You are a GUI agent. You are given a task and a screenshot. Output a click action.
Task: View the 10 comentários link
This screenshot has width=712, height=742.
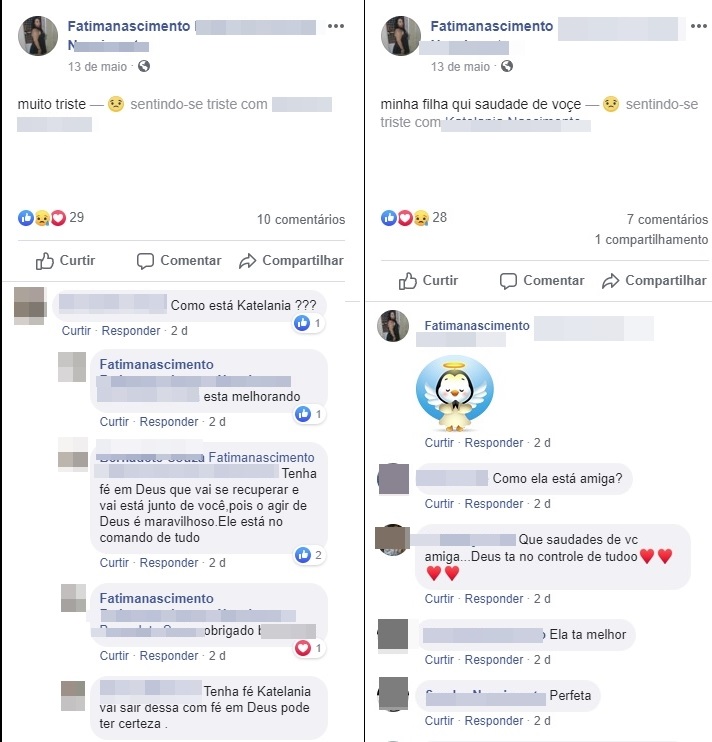pyautogui.click(x=301, y=220)
